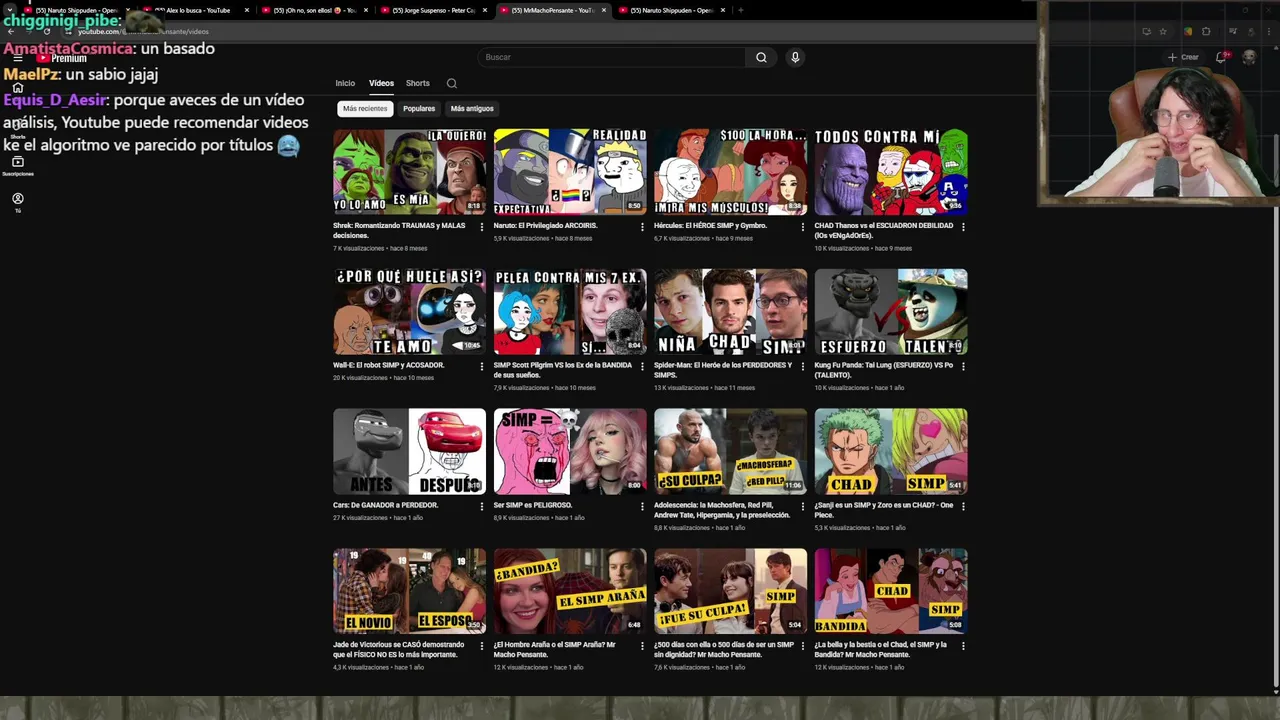Click the page vertical scrollbar
This screenshot has width=1280, height=720.
pos(1275,370)
